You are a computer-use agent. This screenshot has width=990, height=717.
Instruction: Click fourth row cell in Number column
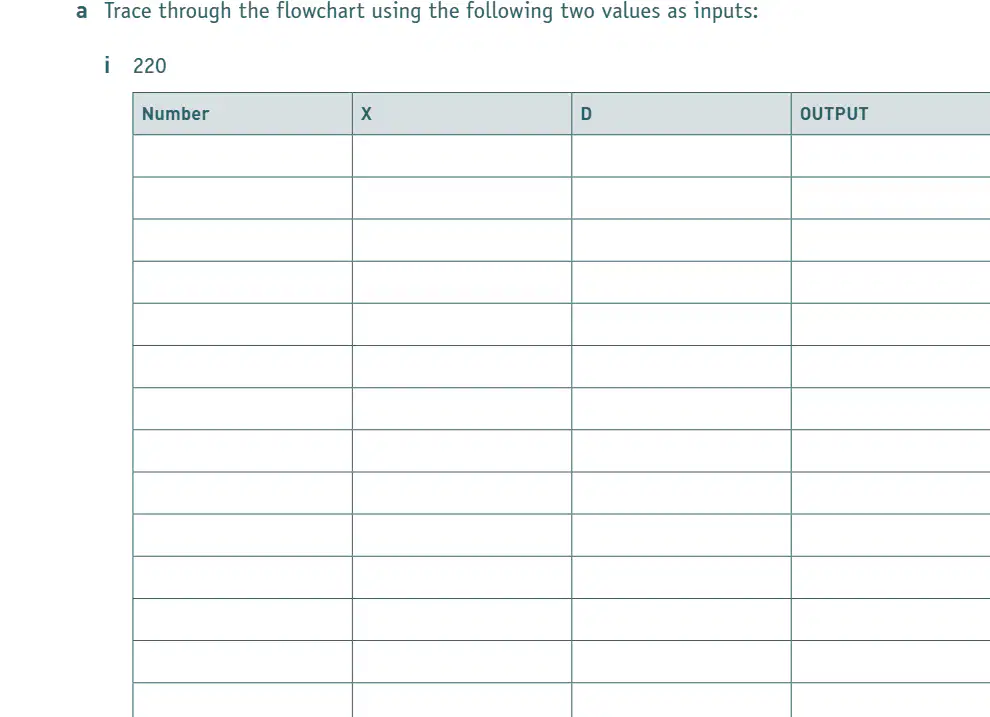pos(242,282)
